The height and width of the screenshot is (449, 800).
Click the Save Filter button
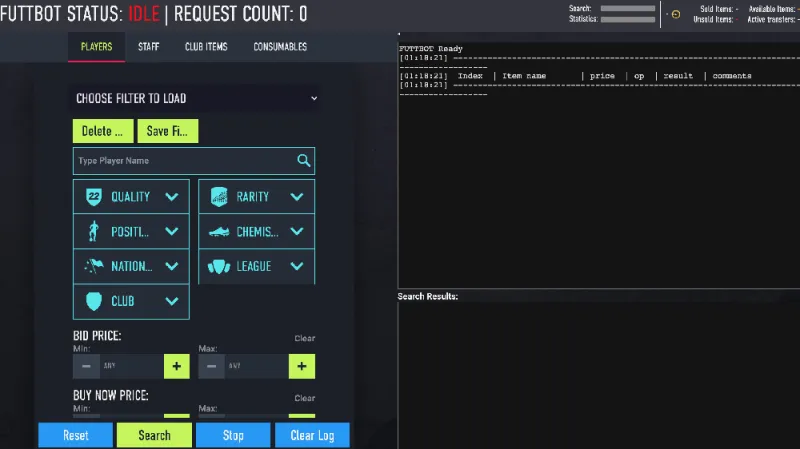(x=168, y=131)
